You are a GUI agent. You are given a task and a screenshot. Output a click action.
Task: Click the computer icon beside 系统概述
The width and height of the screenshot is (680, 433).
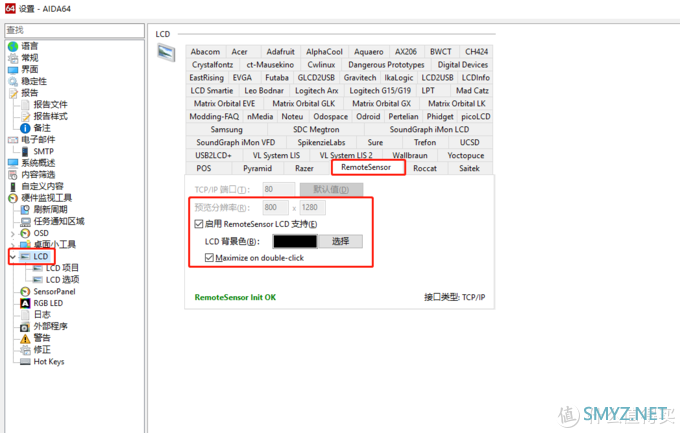pos(13,163)
